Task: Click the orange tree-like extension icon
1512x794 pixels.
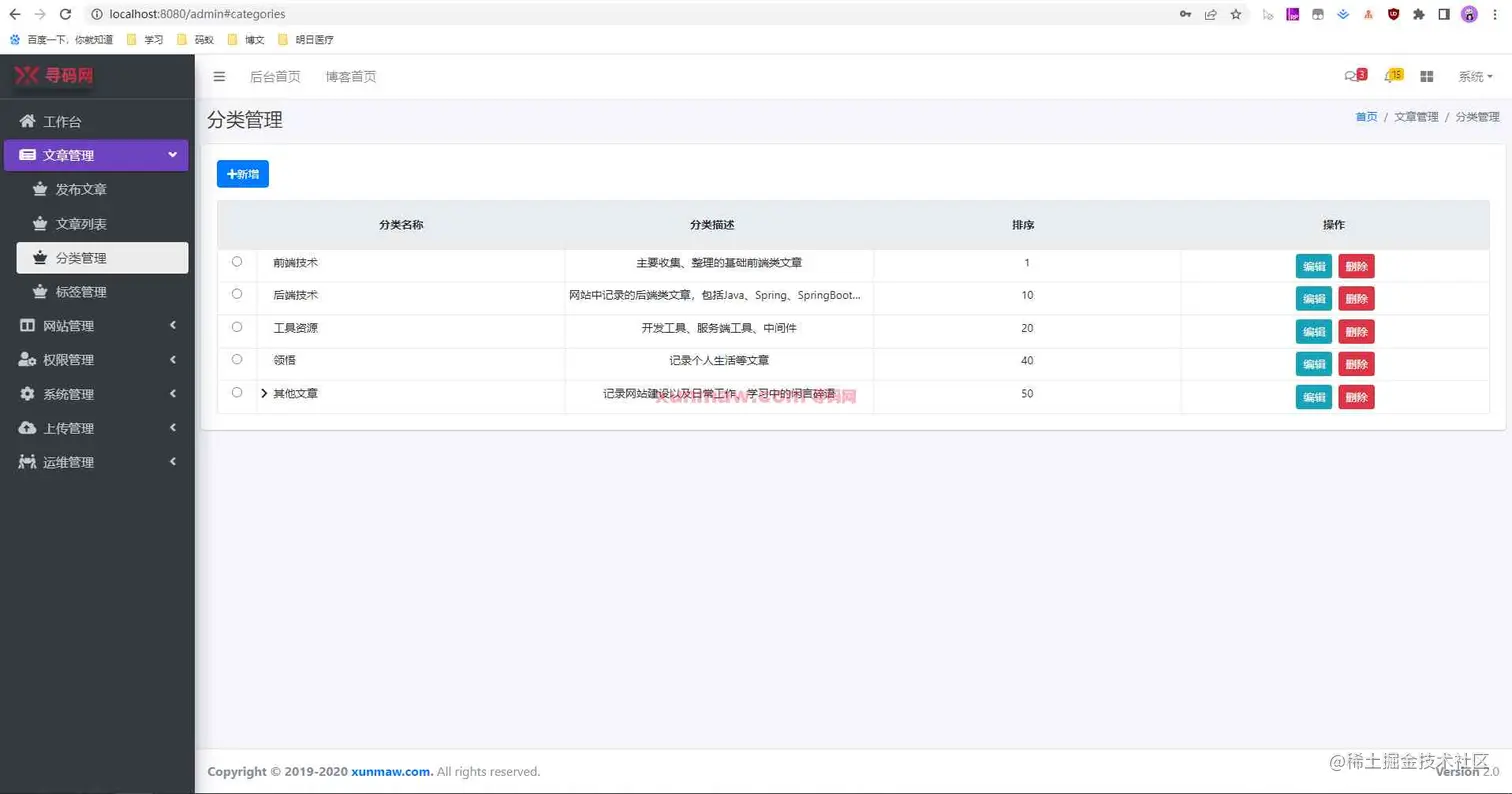Action: click(x=1367, y=14)
